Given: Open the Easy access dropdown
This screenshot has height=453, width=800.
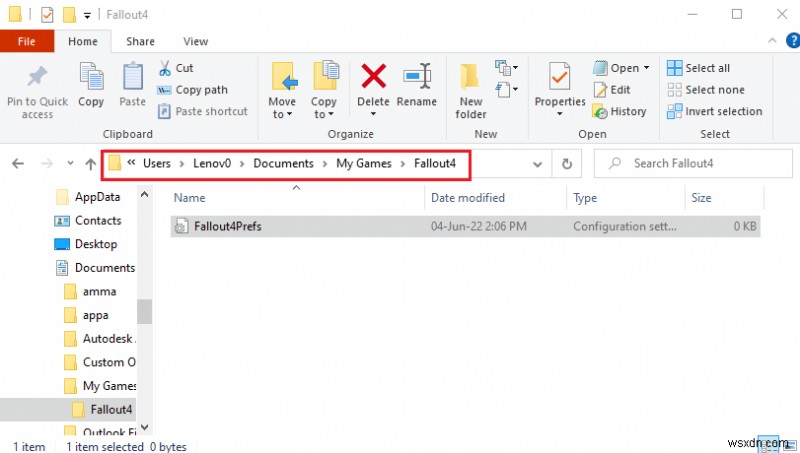Looking at the screenshot, I should tap(506, 90).
